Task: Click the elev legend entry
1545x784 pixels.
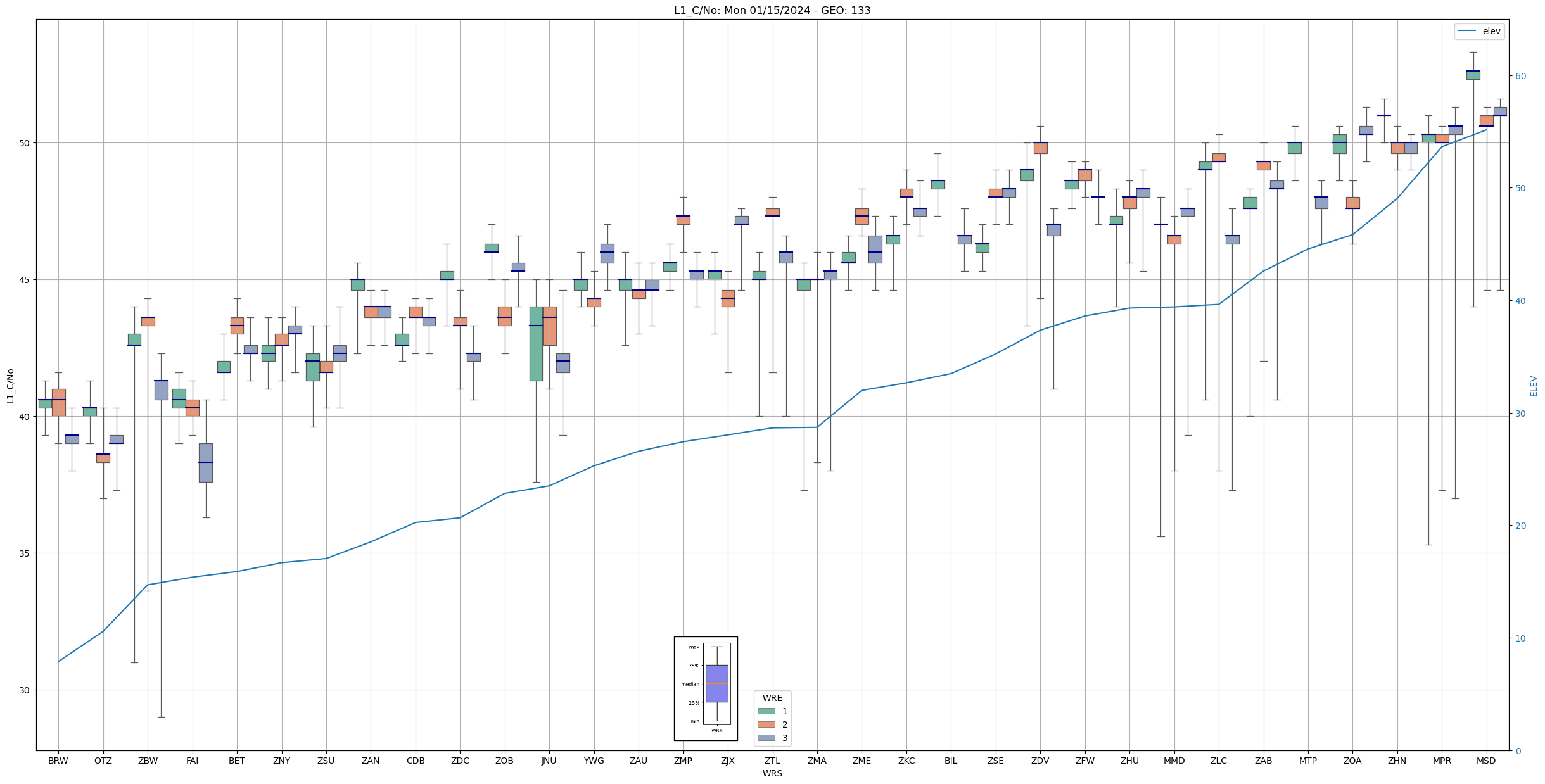Action: pos(1479,31)
